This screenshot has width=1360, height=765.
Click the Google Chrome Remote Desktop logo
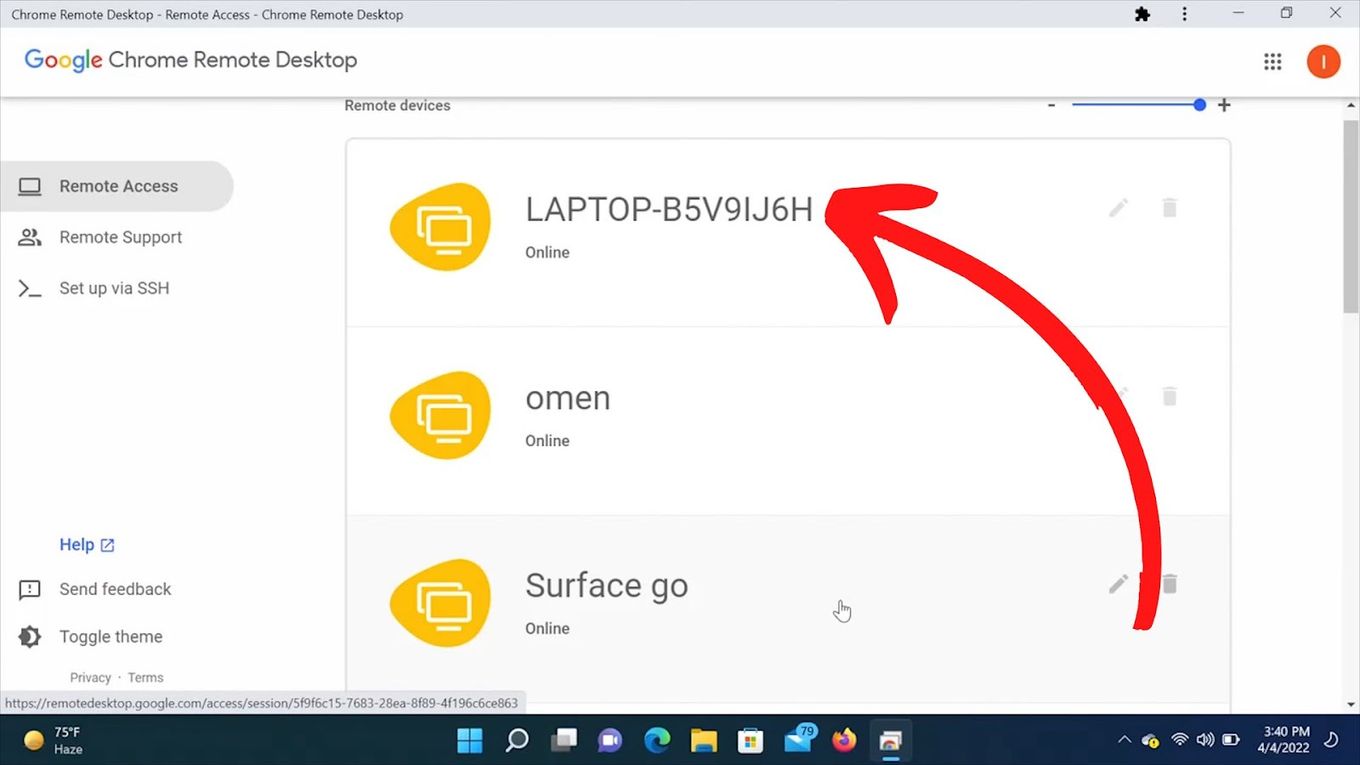[x=191, y=60]
